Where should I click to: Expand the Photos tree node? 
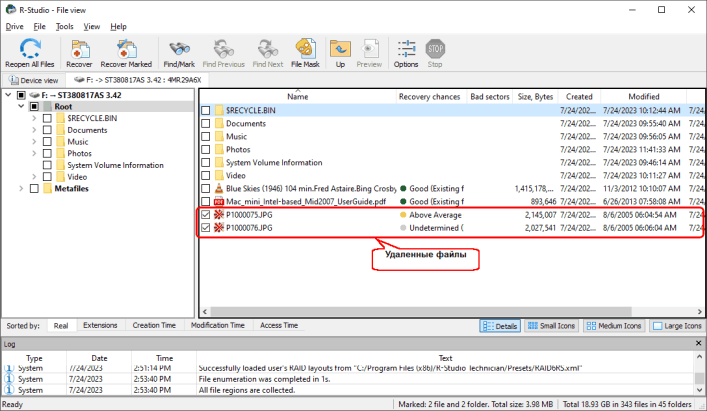[34, 153]
